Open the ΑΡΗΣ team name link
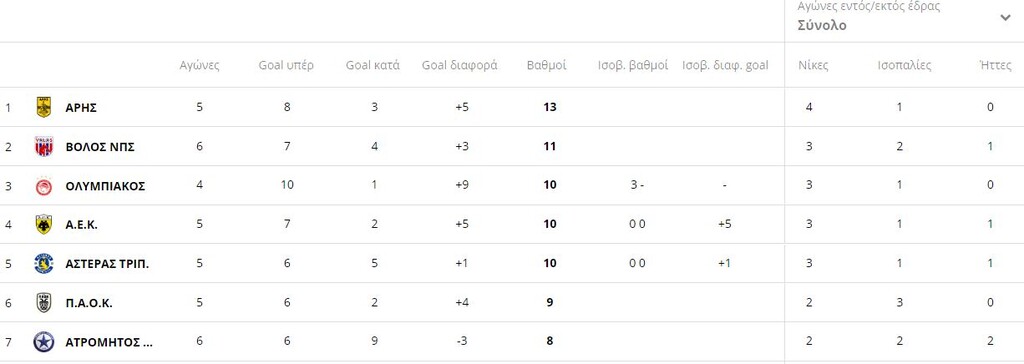 pos(81,108)
